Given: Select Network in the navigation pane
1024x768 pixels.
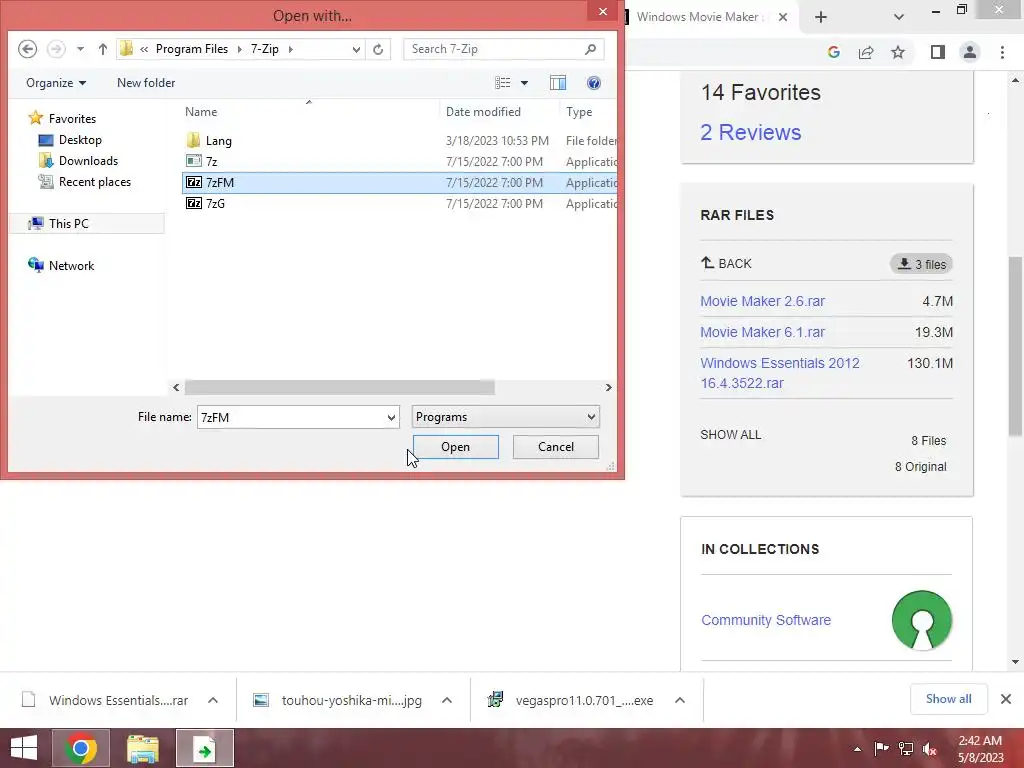Looking at the screenshot, I should pos(71,266).
